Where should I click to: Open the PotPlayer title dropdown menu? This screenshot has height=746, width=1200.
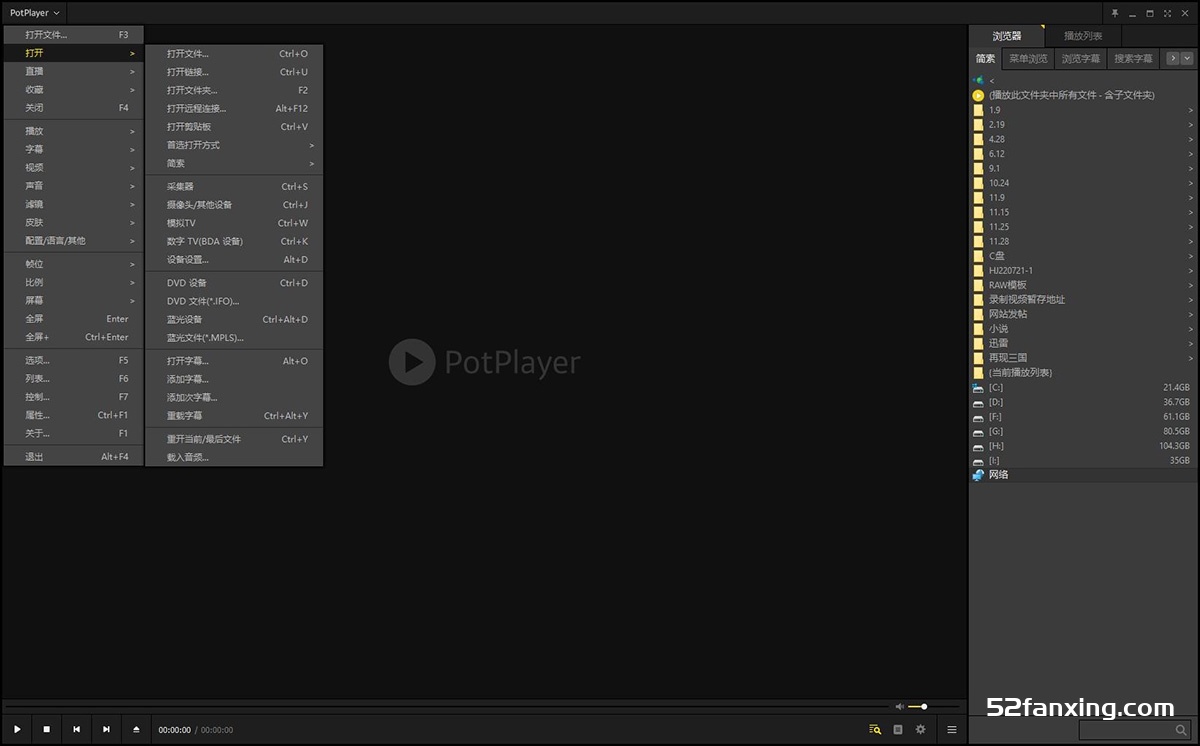35,13
